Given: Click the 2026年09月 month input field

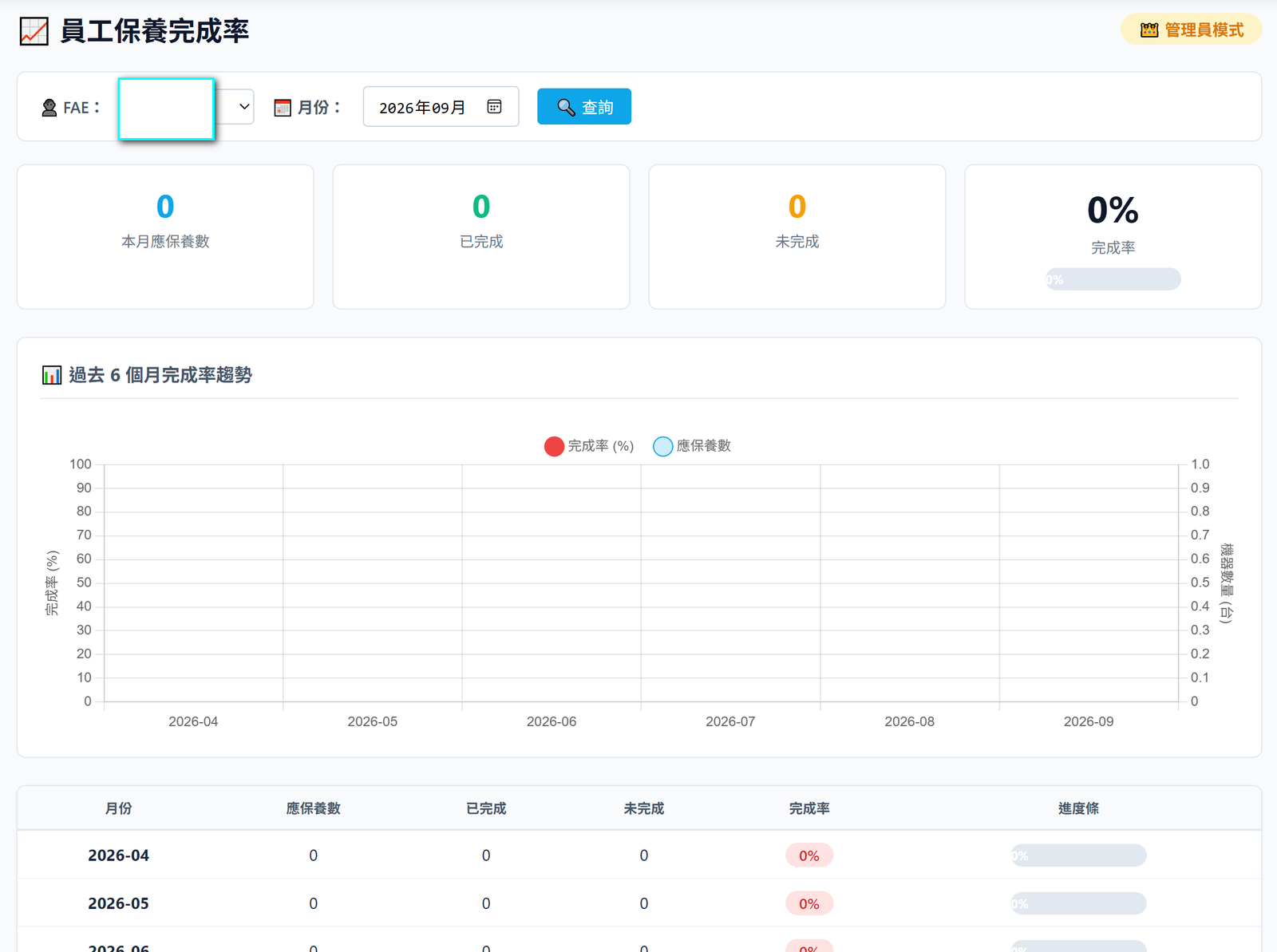Looking at the screenshot, I should click(x=441, y=107).
